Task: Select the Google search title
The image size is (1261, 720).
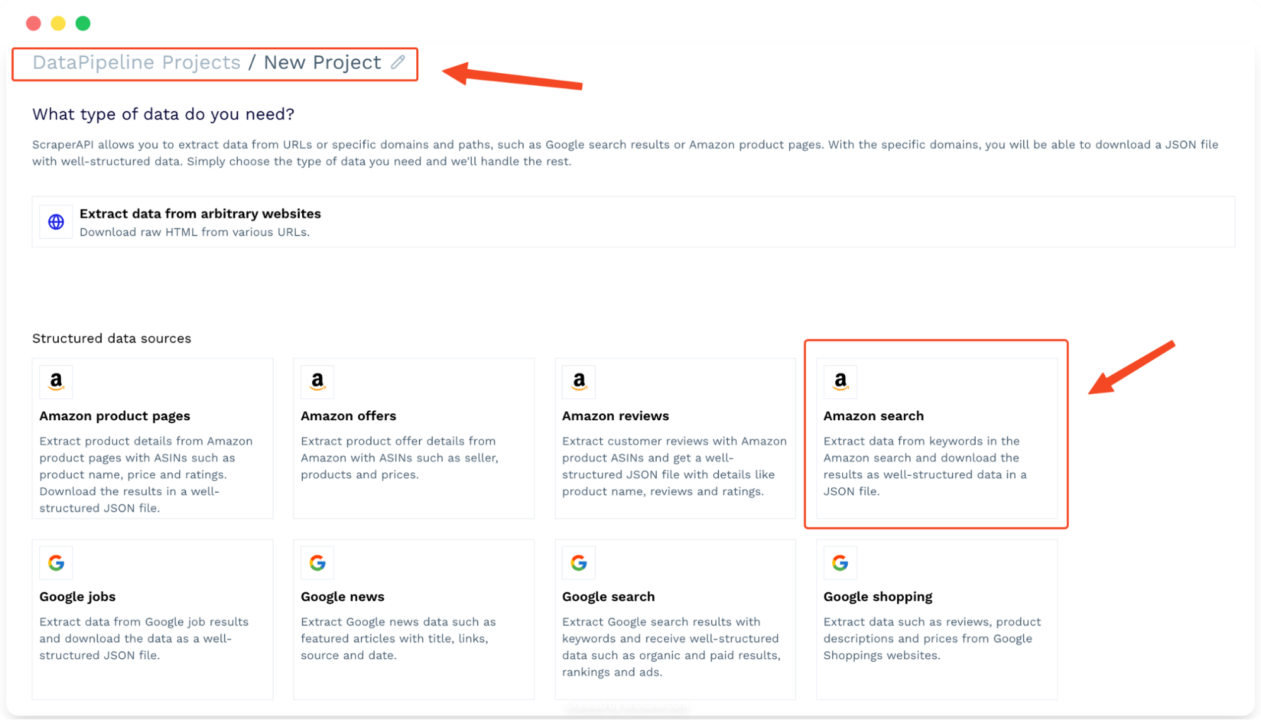Action: pos(608,597)
